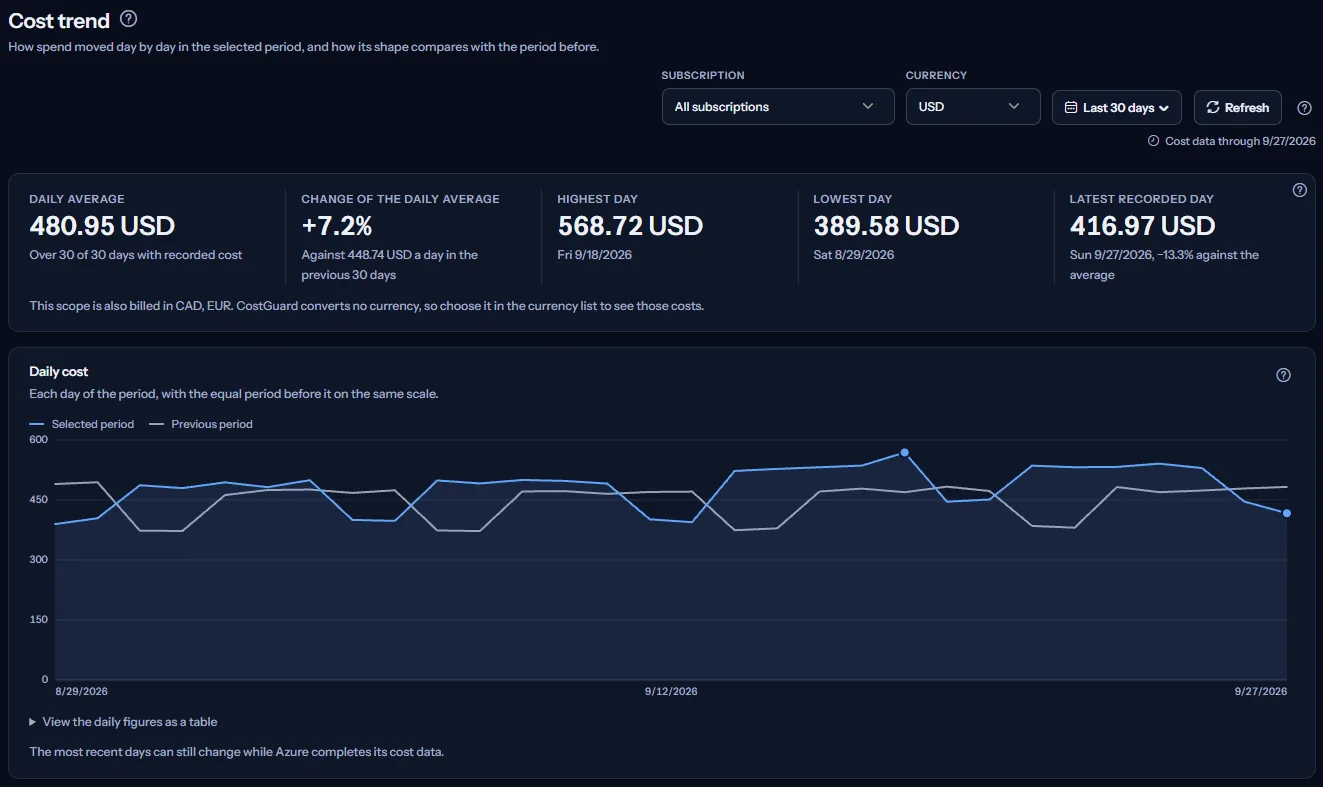The image size is (1323, 787).
Task: Click the Previous period legend entry
Action: click(x=201, y=424)
